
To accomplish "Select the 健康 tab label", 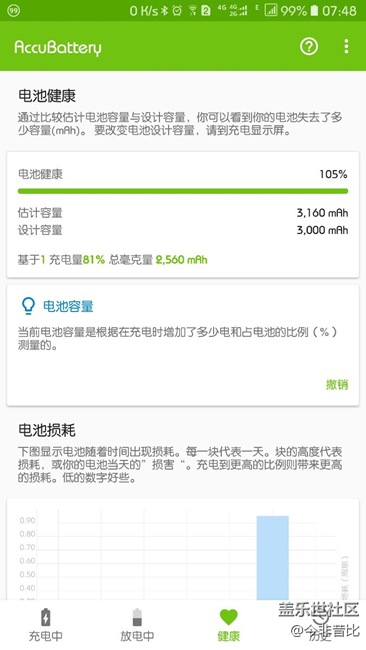I will [x=229, y=636].
